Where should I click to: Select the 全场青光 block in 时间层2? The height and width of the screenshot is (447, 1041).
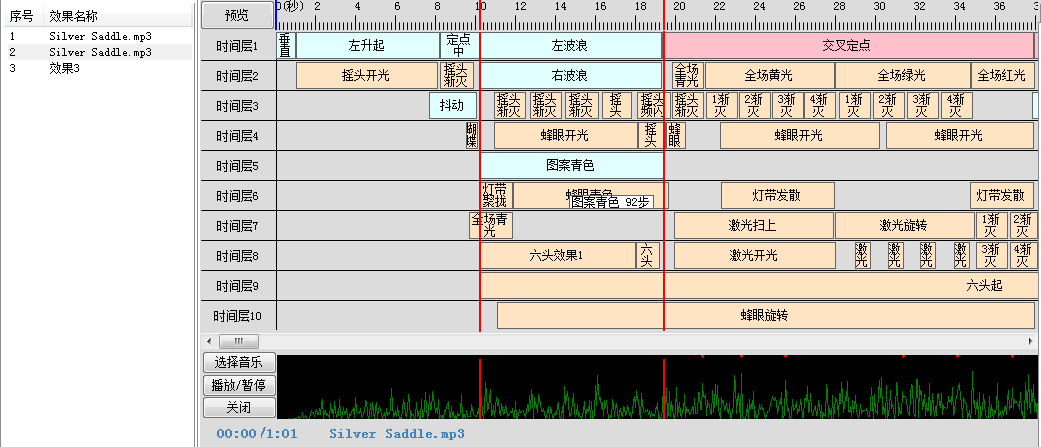(687, 76)
